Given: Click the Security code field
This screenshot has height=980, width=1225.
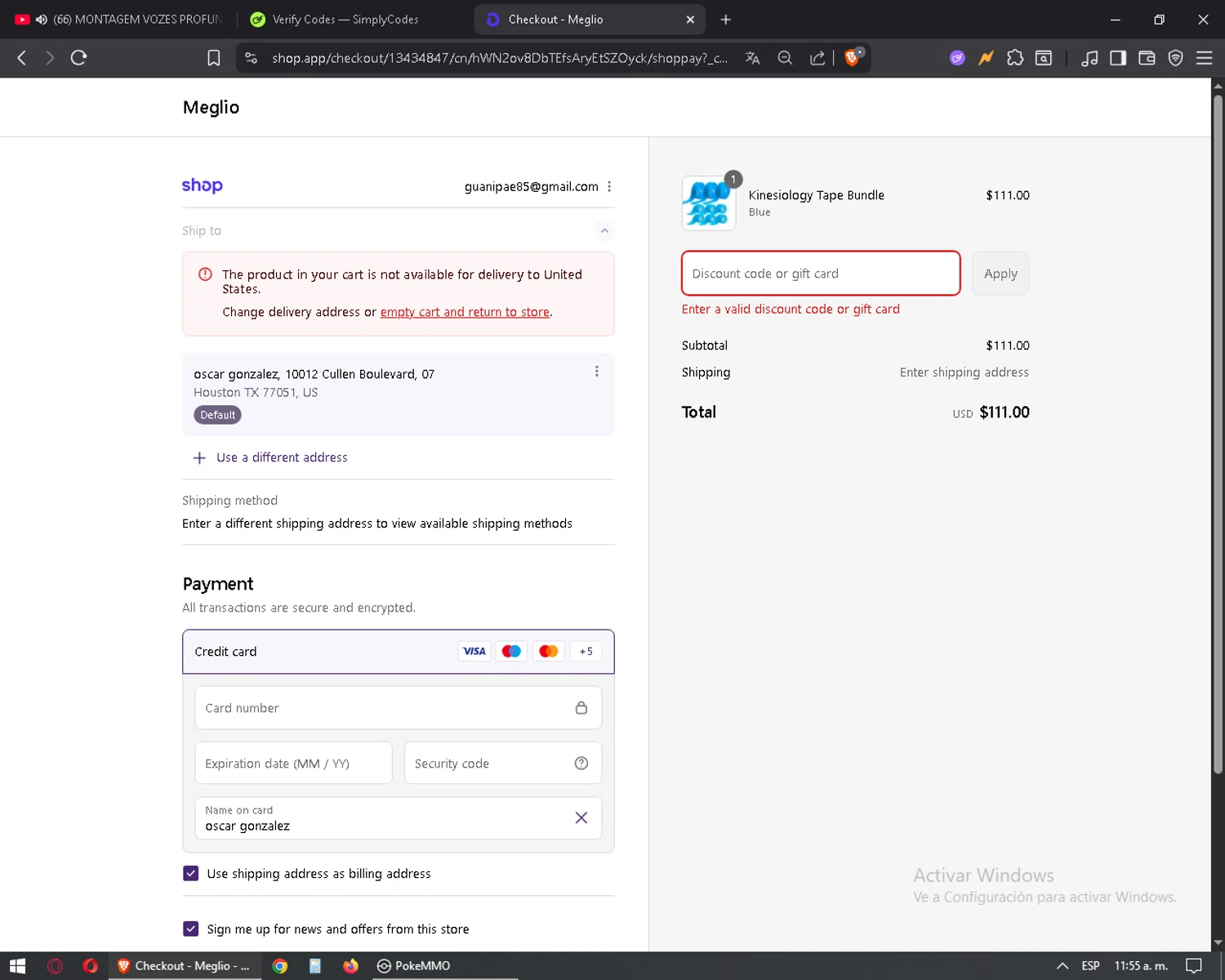Looking at the screenshot, I should coord(503,764).
